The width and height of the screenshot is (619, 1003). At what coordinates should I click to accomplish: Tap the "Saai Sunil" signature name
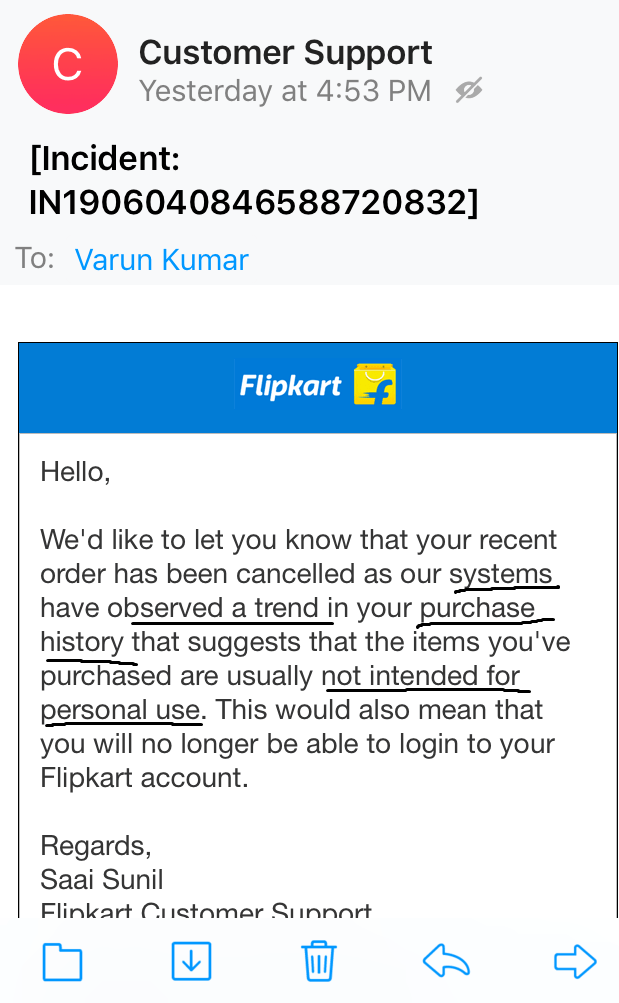101,880
